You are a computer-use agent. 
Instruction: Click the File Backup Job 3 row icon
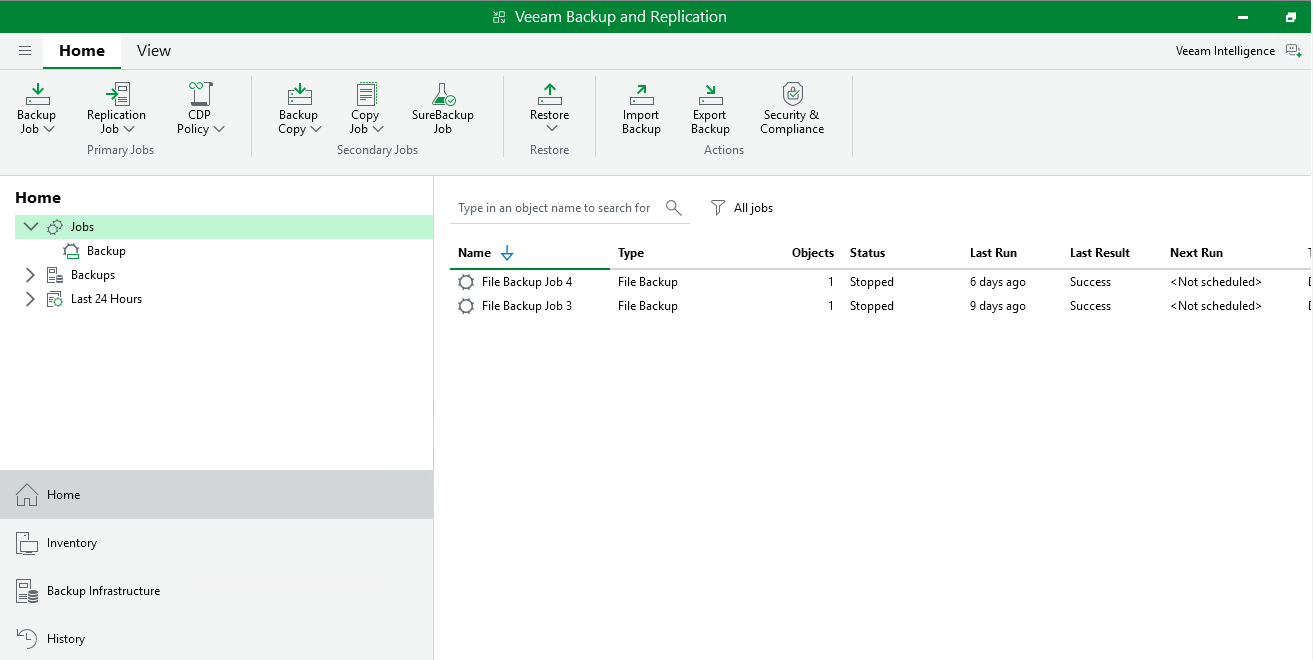pos(466,306)
